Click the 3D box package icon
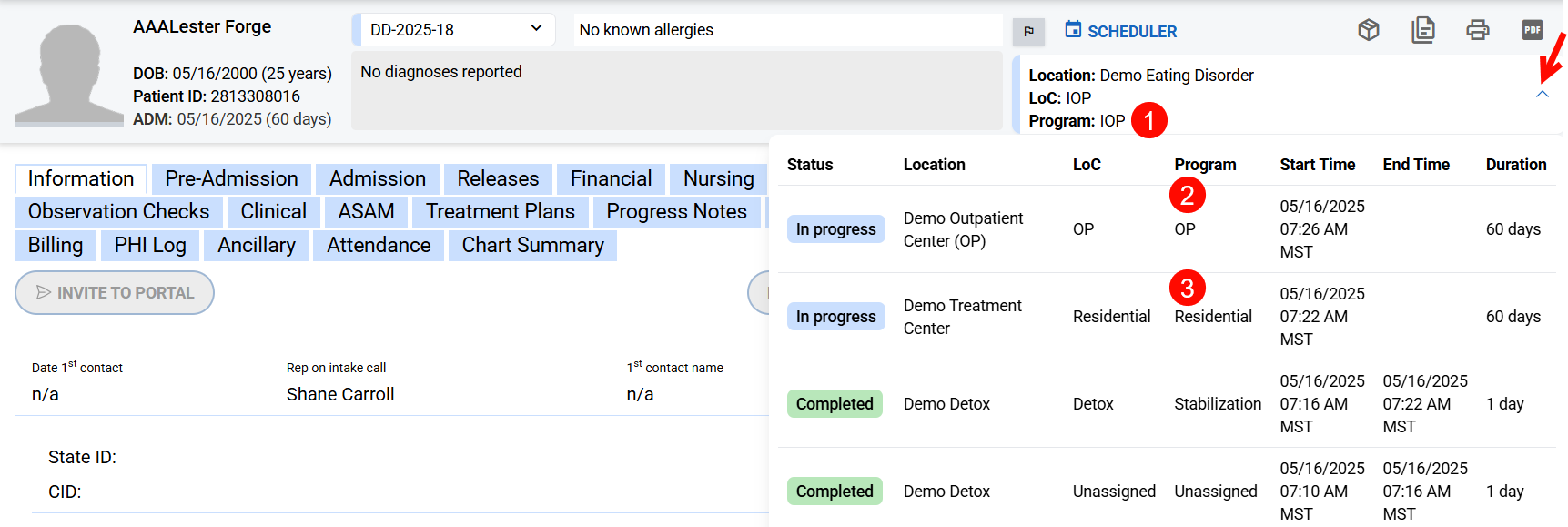This screenshot has width=1568, height=527. tap(1368, 30)
